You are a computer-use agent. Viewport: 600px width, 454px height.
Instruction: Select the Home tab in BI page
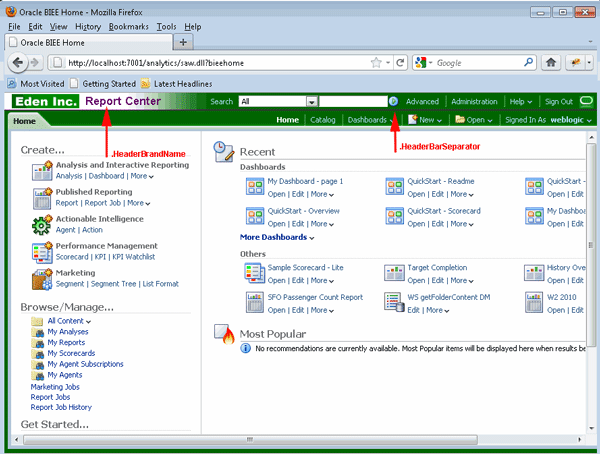(24, 121)
